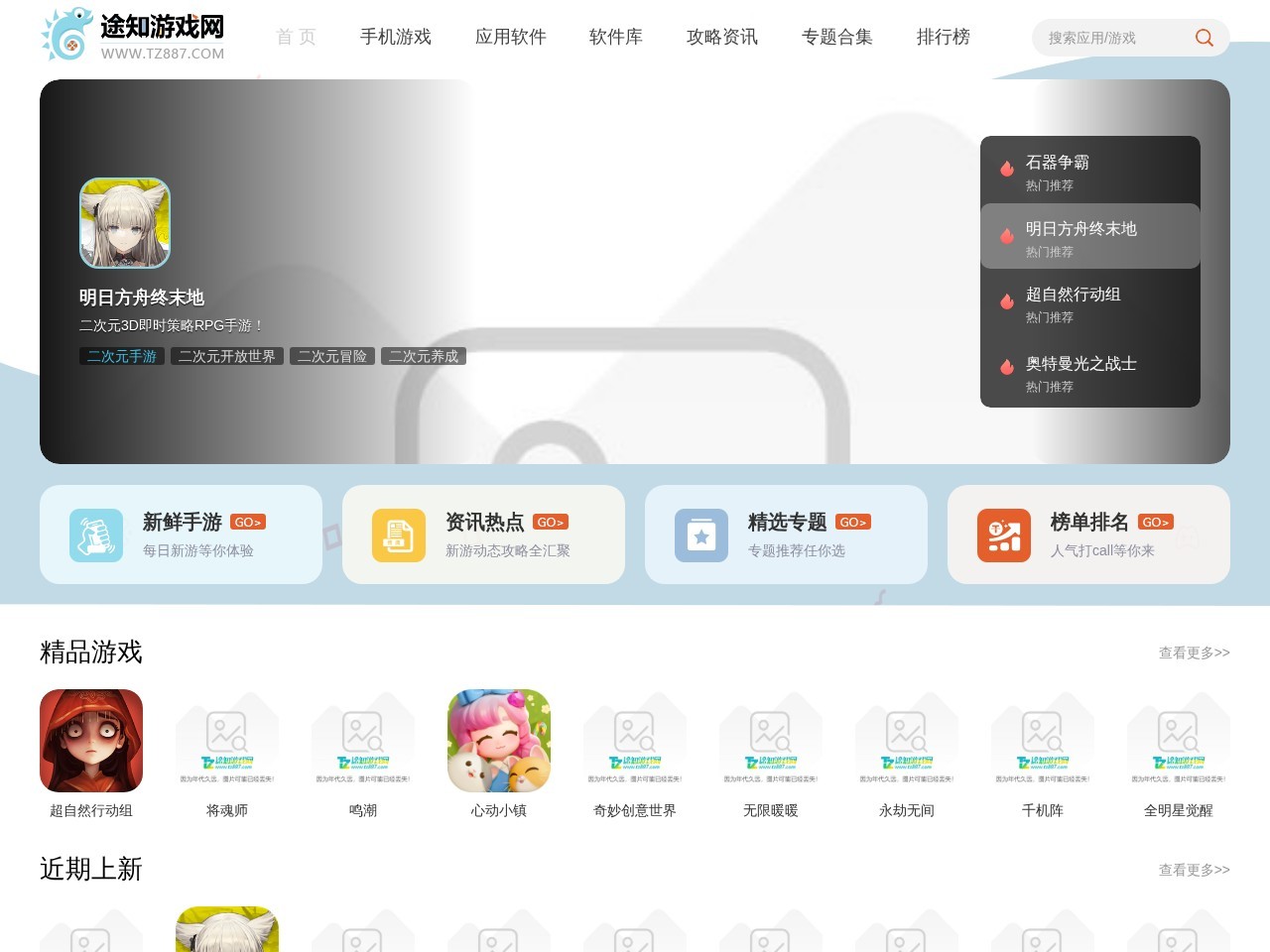Click the orange 榜单排名 chart icon

pyautogui.click(x=1004, y=535)
